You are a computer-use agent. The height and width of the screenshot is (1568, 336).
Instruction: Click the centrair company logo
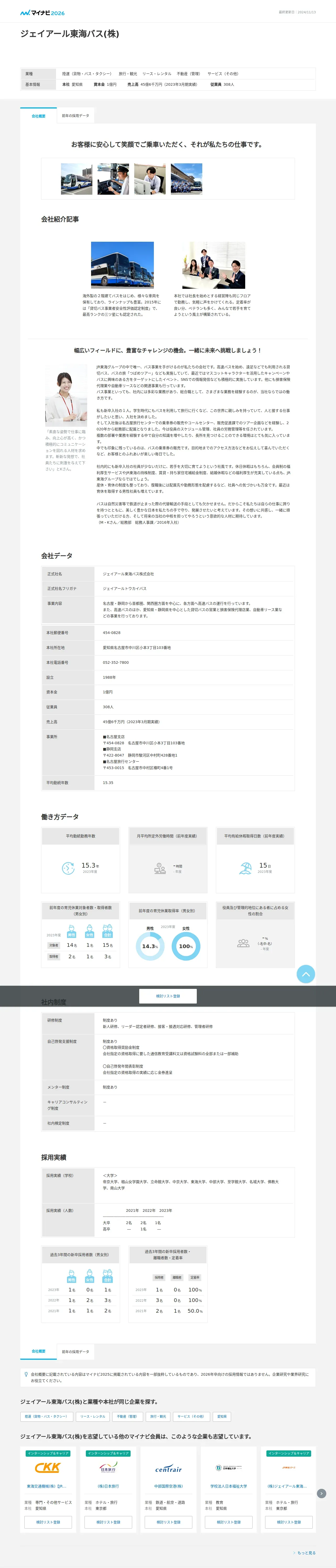[x=168, y=1468]
